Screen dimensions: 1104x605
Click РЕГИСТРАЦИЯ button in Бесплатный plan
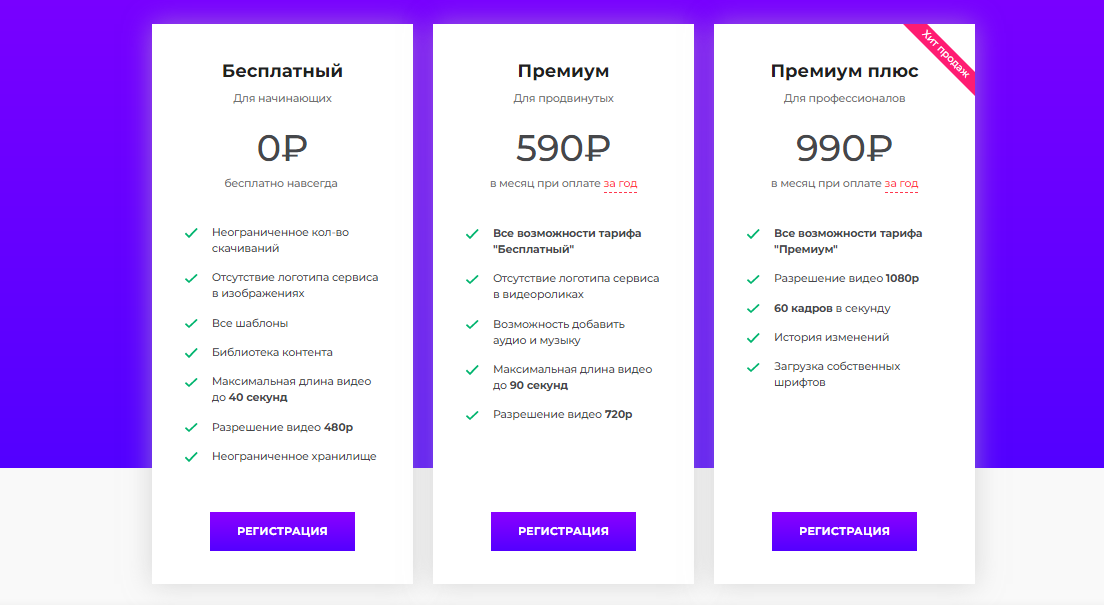click(282, 531)
